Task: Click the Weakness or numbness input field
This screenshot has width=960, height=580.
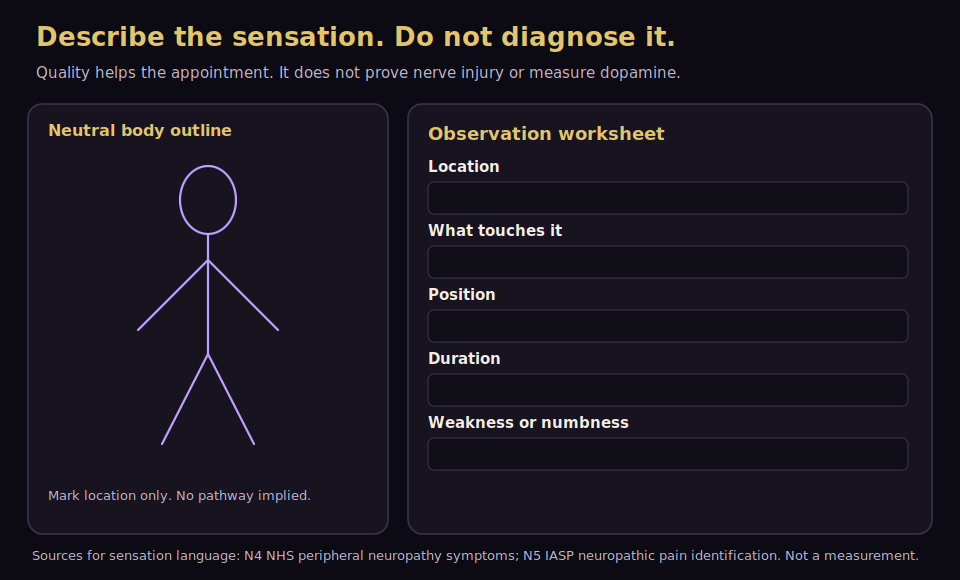Action: tap(667, 454)
